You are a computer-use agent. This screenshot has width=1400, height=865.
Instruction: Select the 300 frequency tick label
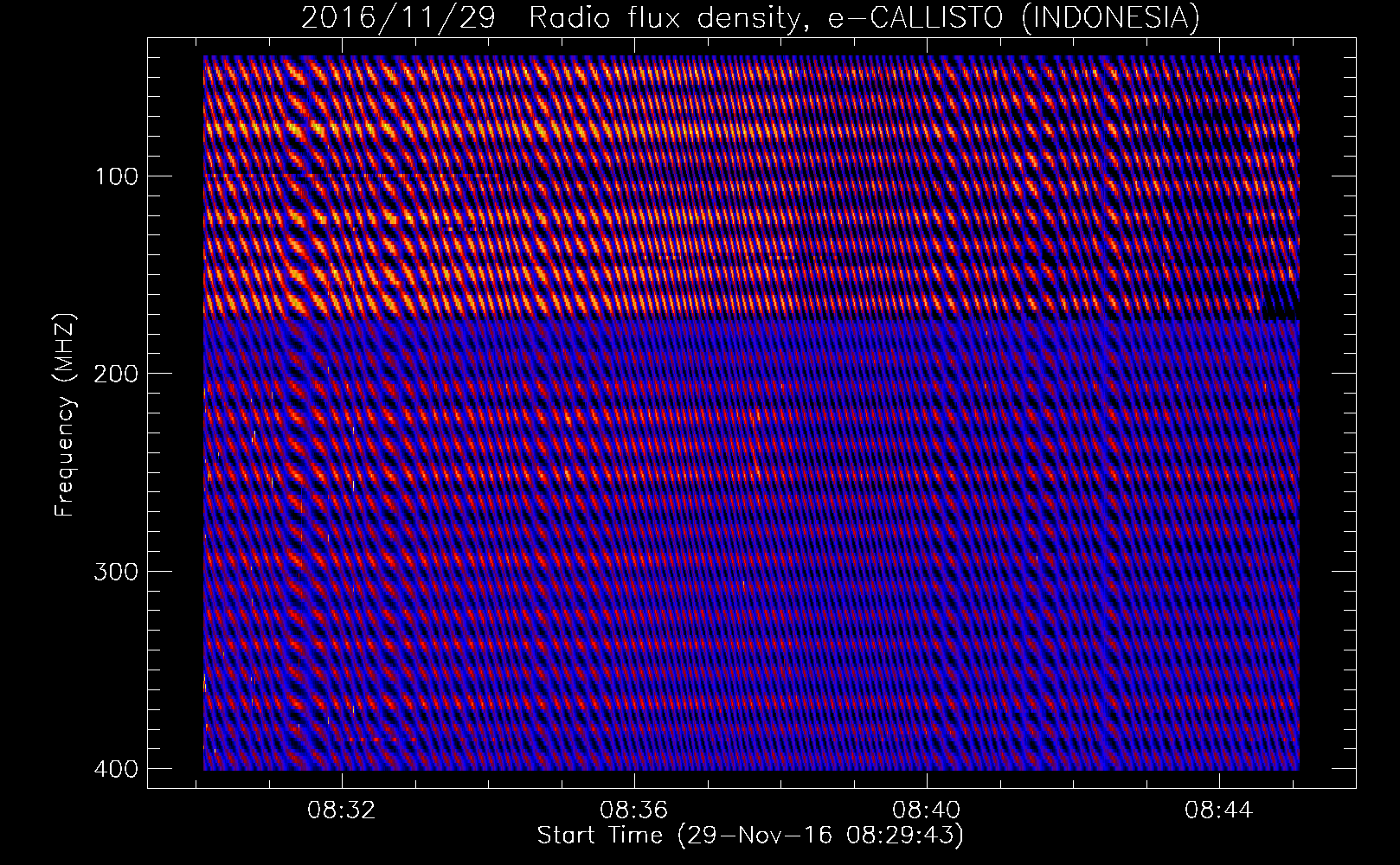(x=115, y=571)
